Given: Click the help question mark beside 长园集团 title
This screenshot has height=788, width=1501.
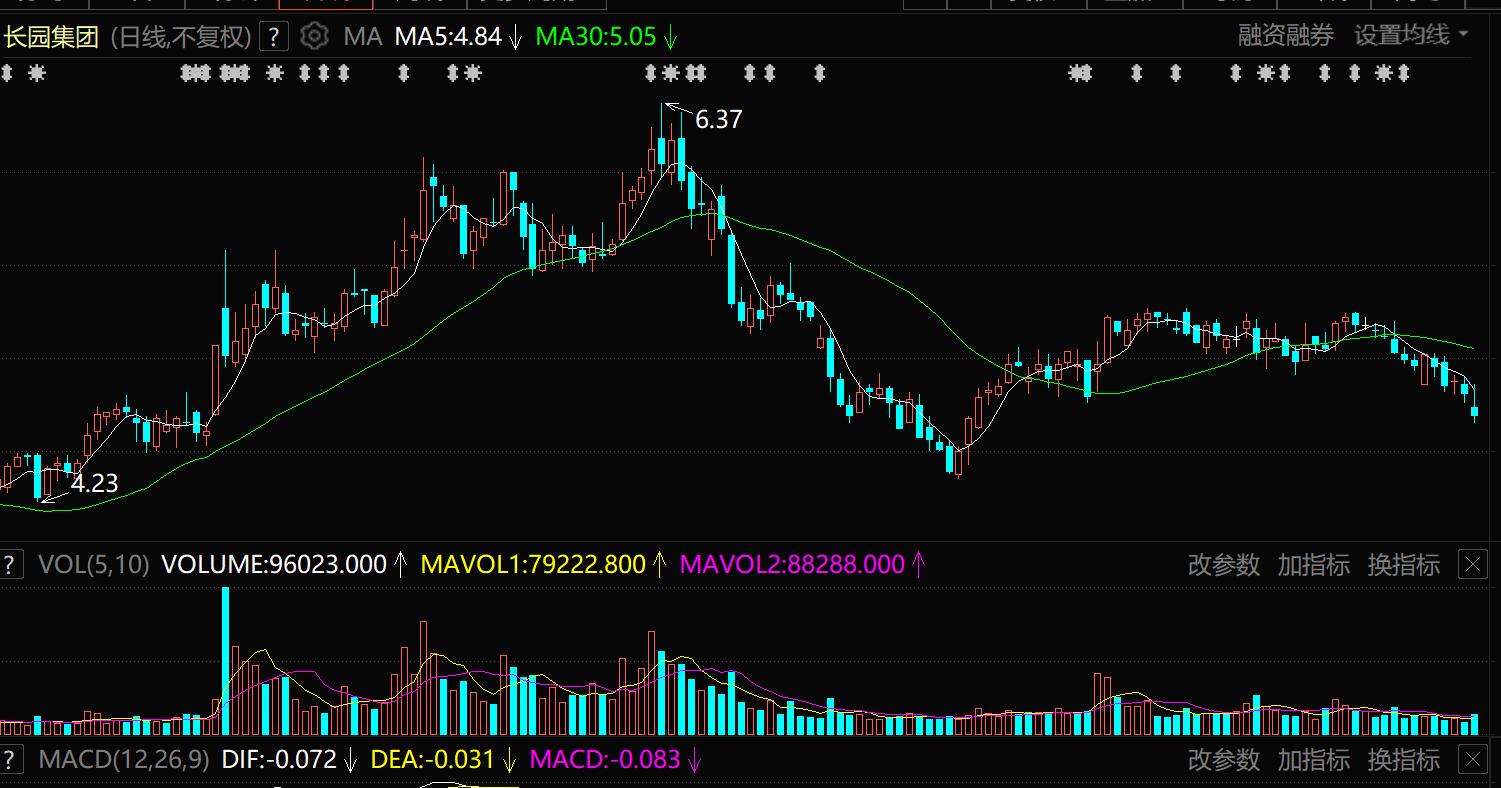Looking at the screenshot, I should point(273,37).
